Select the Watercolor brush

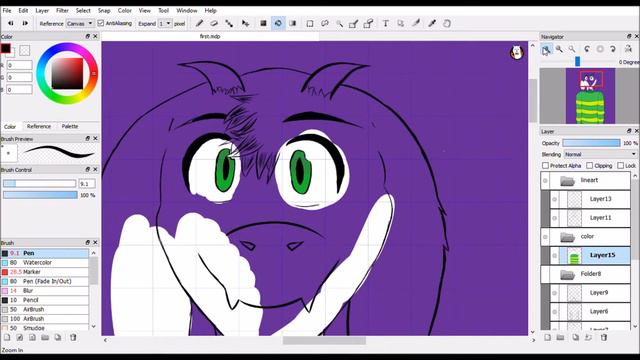44,262
